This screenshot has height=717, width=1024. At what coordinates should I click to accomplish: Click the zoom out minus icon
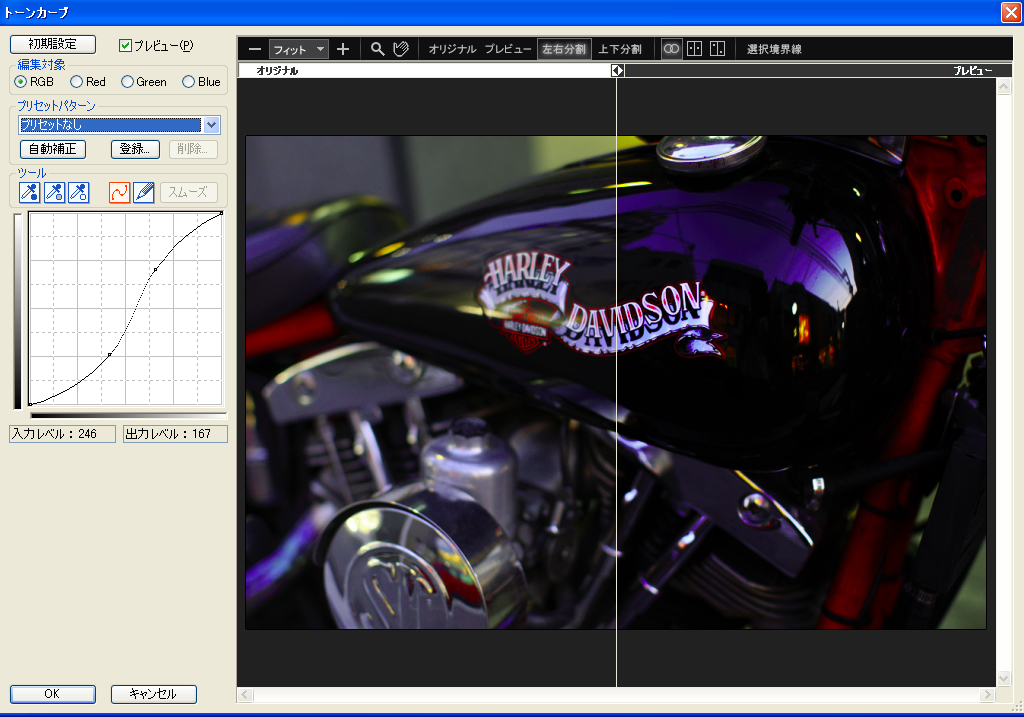[x=255, y=49]
